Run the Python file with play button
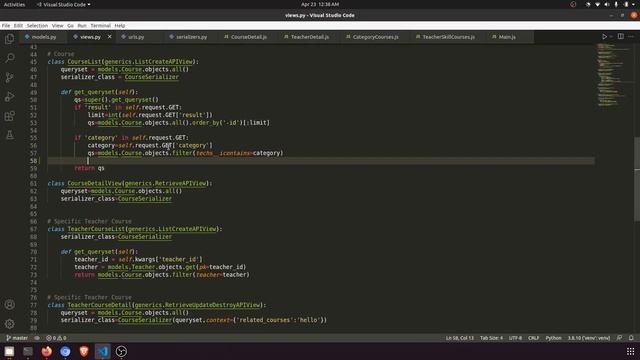 (604, 37)
